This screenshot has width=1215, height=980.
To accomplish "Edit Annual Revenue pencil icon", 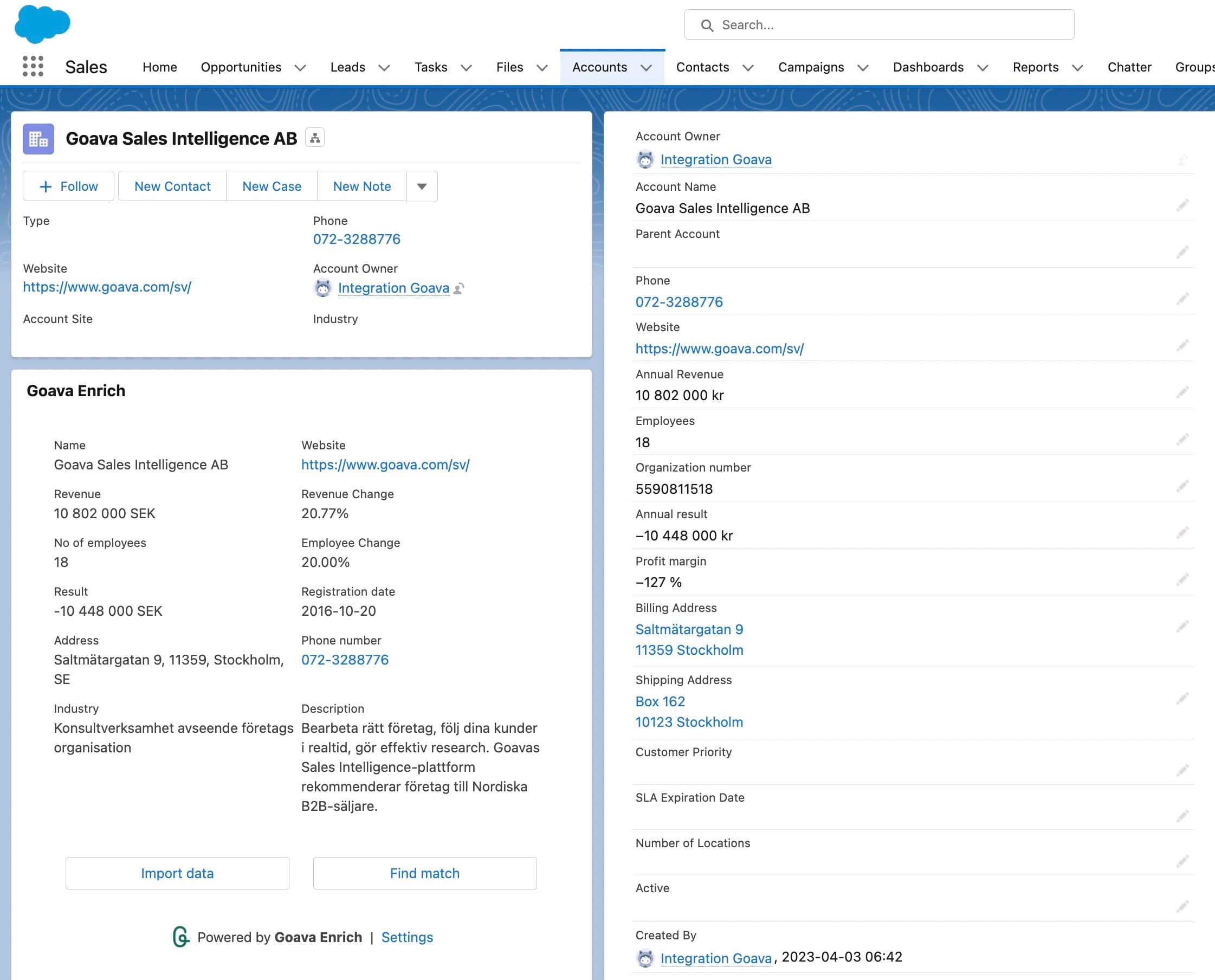I will pos(1182,393).
